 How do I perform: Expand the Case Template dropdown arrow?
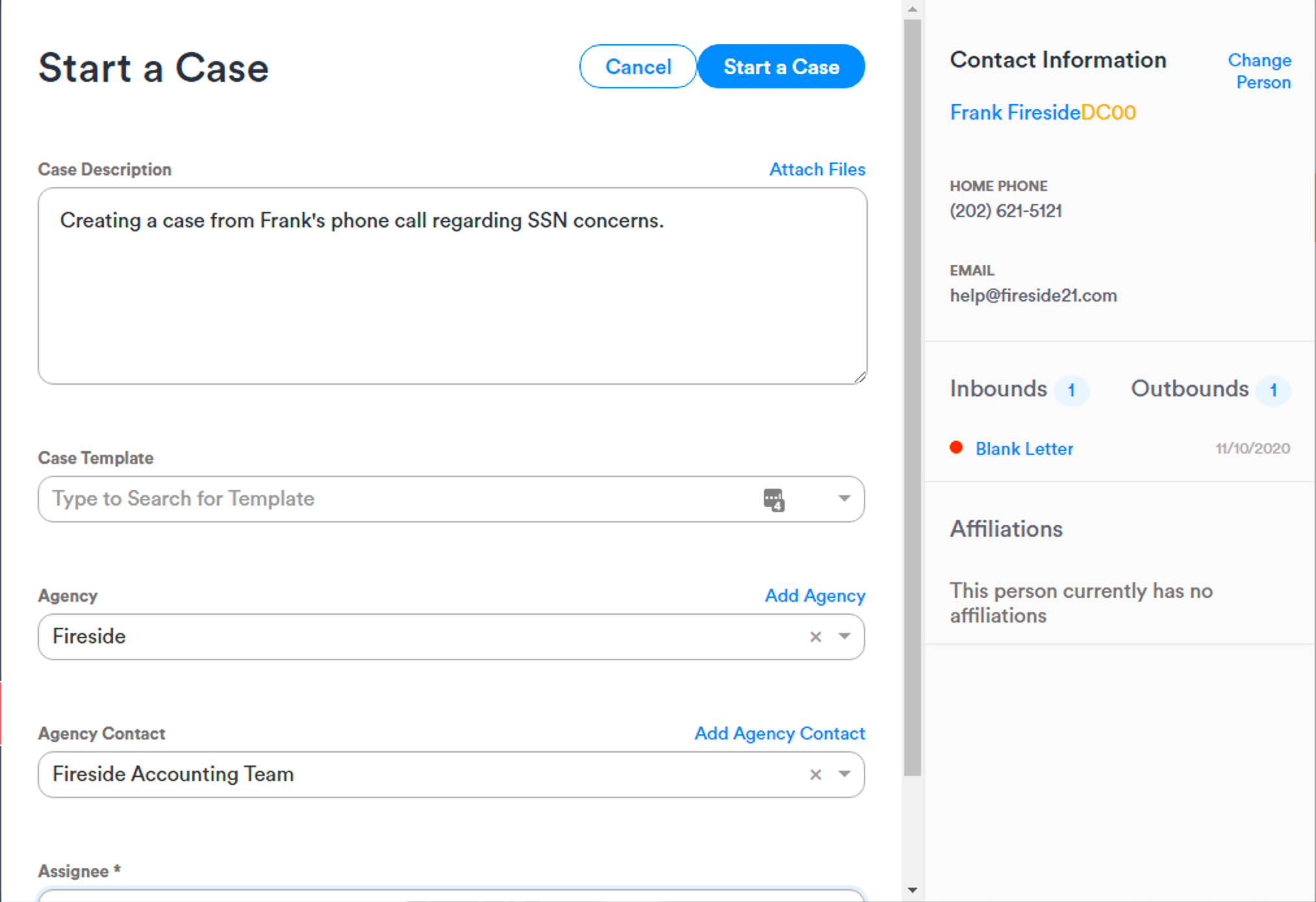click(844, 498)
